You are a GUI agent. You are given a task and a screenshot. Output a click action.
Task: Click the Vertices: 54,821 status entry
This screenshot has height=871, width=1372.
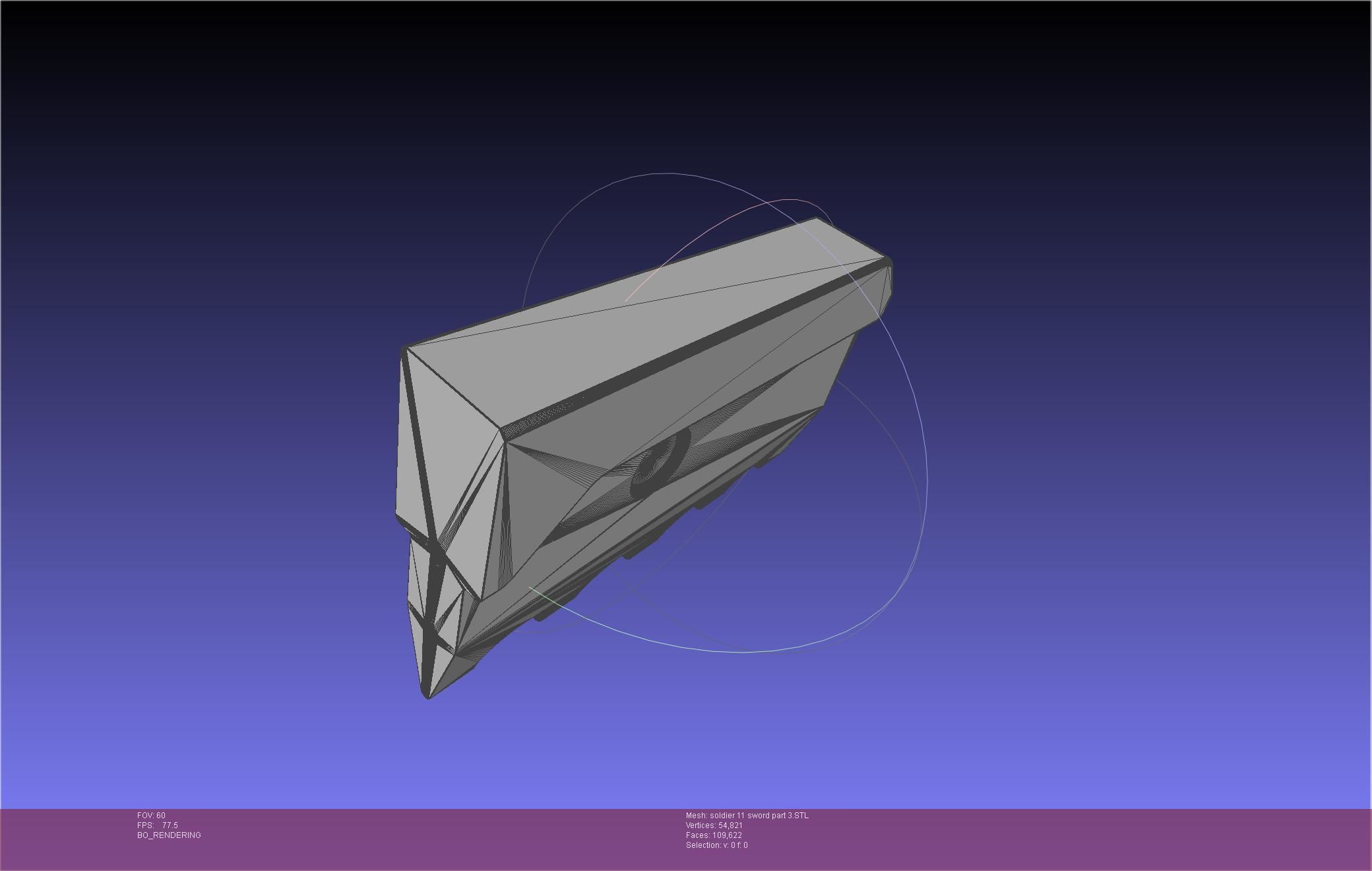714,825
